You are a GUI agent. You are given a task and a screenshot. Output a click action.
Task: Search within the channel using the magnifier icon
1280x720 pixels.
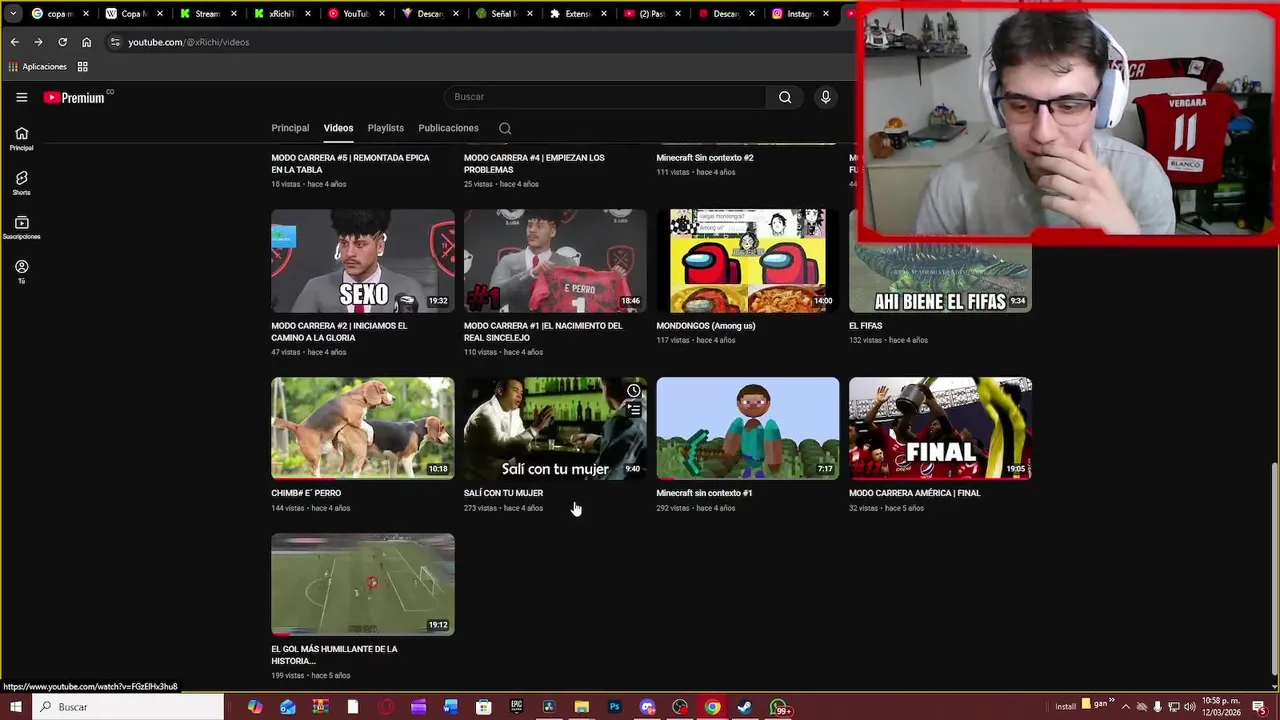[505, 128]
